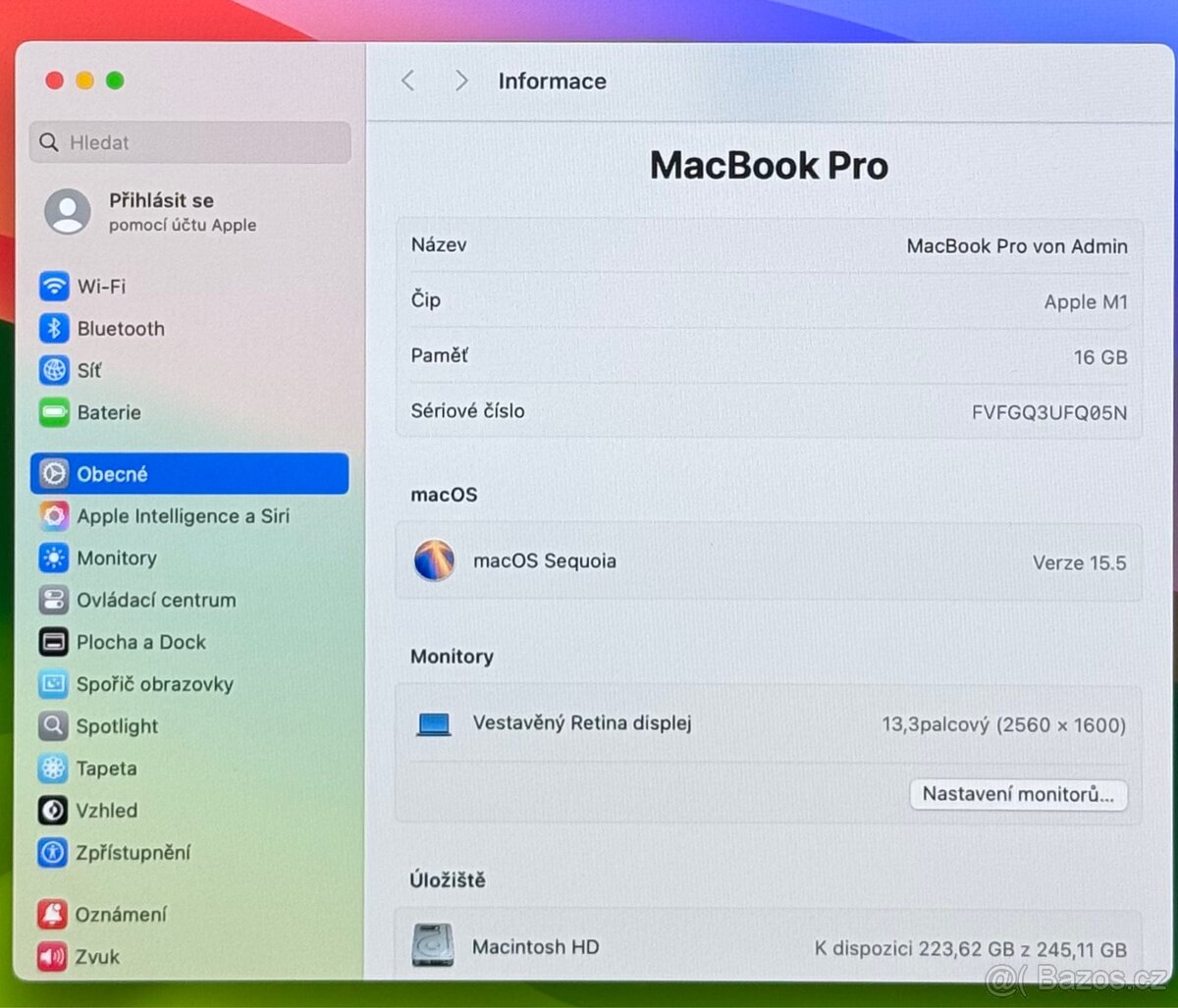Open Apple Intelligence a Siri settings
The width and height of the screenshot is (1178, 1008).
click(x=184, y=515)
